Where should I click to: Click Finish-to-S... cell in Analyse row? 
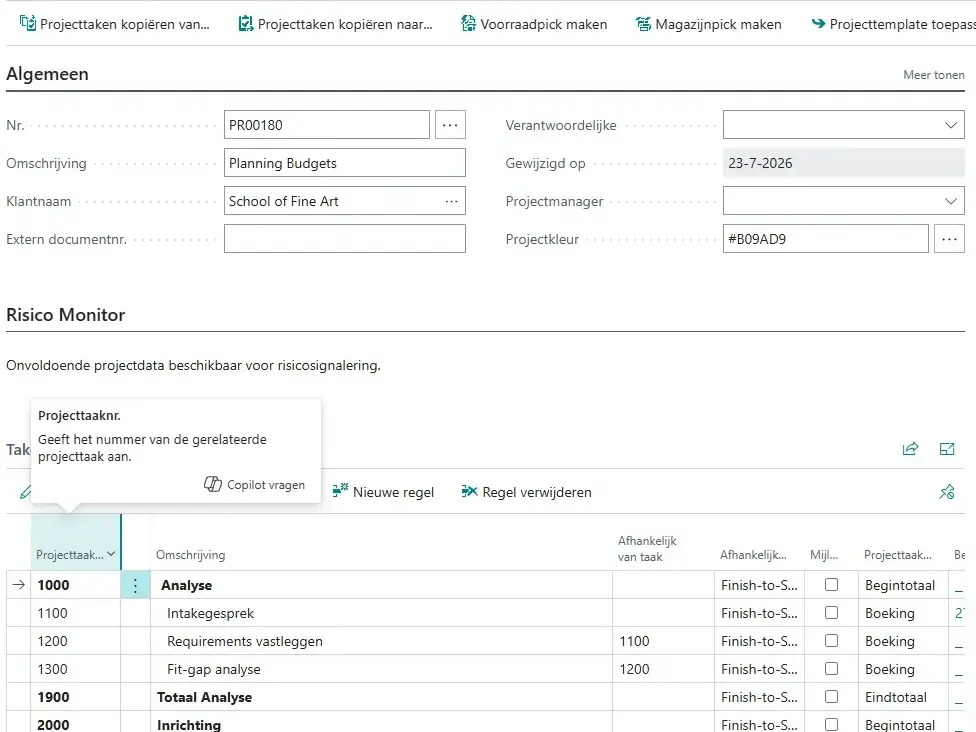coord(759,585)
